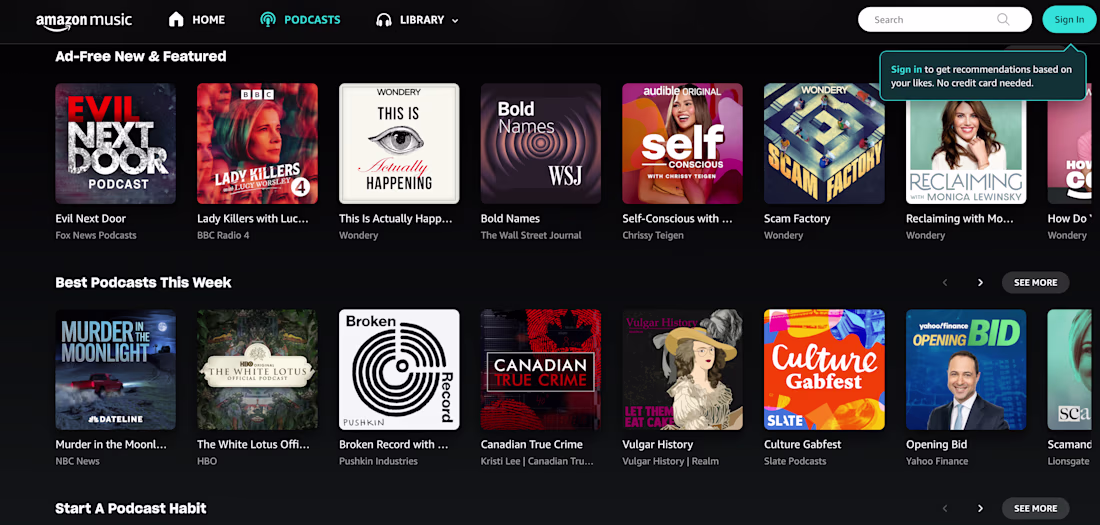Screen dimensions: 1100x525
Task: Open The White Lotus Official Podcast cover
Action: pyautogui.click(x=257, y=370)
